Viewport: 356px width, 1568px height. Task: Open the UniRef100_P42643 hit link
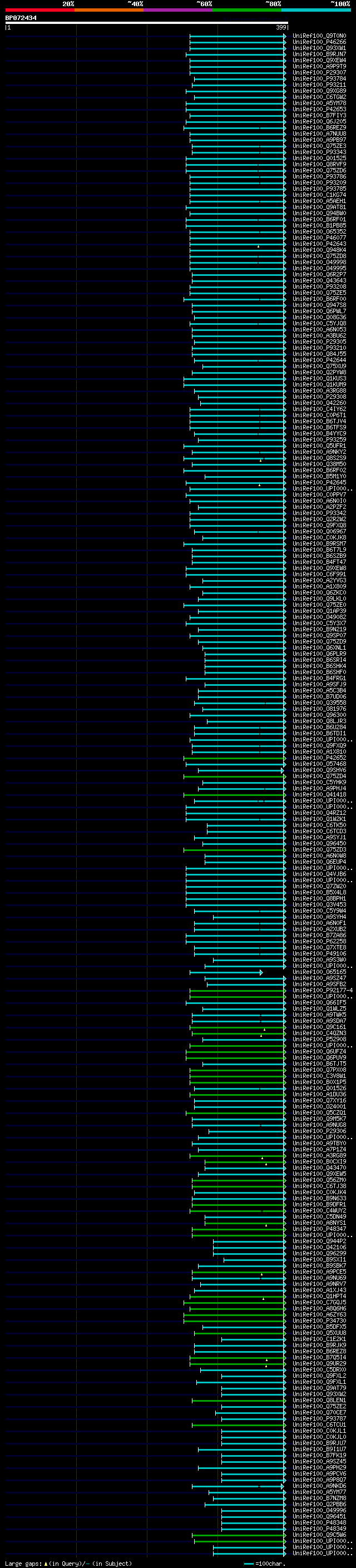pos(319,244)
